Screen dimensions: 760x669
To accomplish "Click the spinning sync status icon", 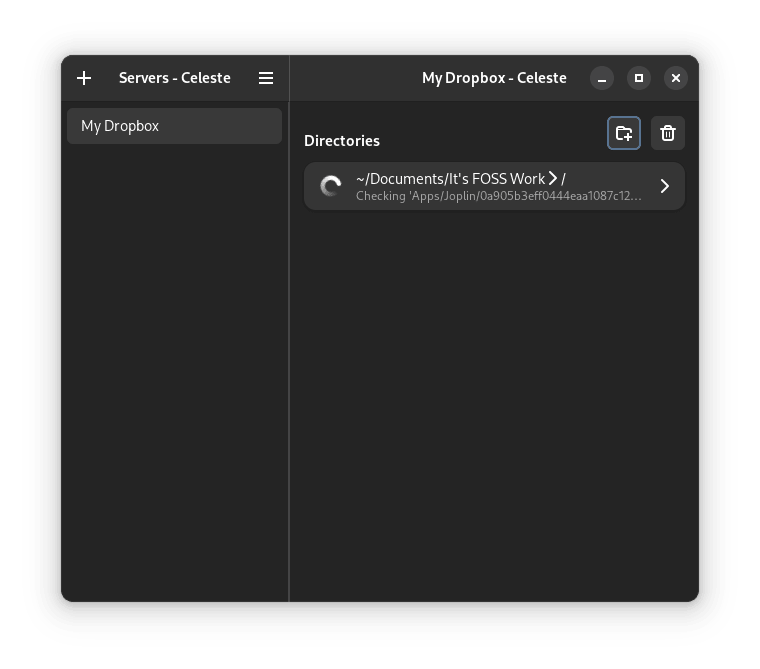I will pos(330,186).
